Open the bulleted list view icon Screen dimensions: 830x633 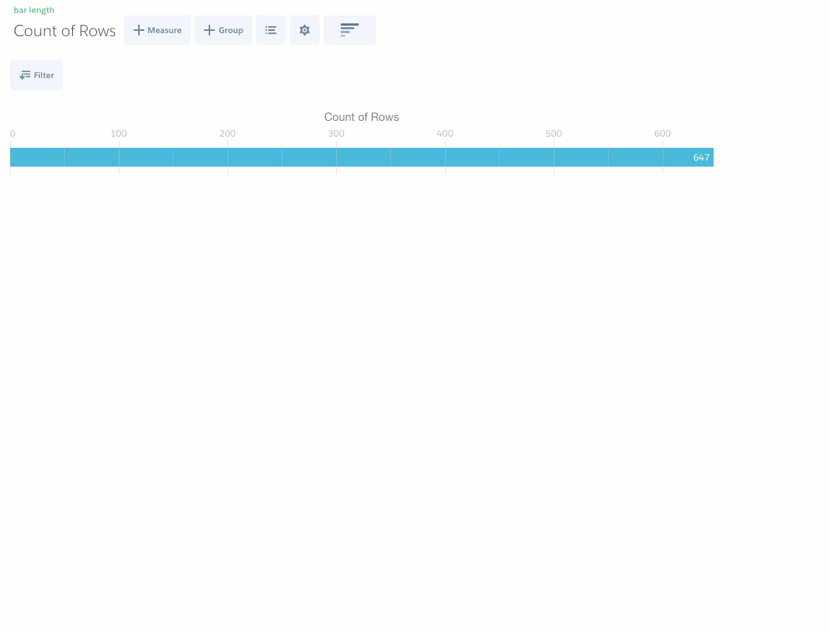271,30
